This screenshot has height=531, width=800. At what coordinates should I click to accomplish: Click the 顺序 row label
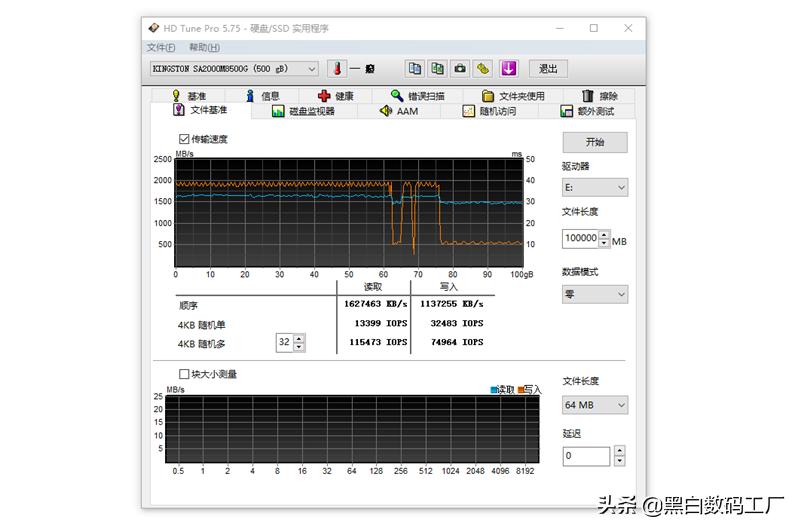click(188, 306)
